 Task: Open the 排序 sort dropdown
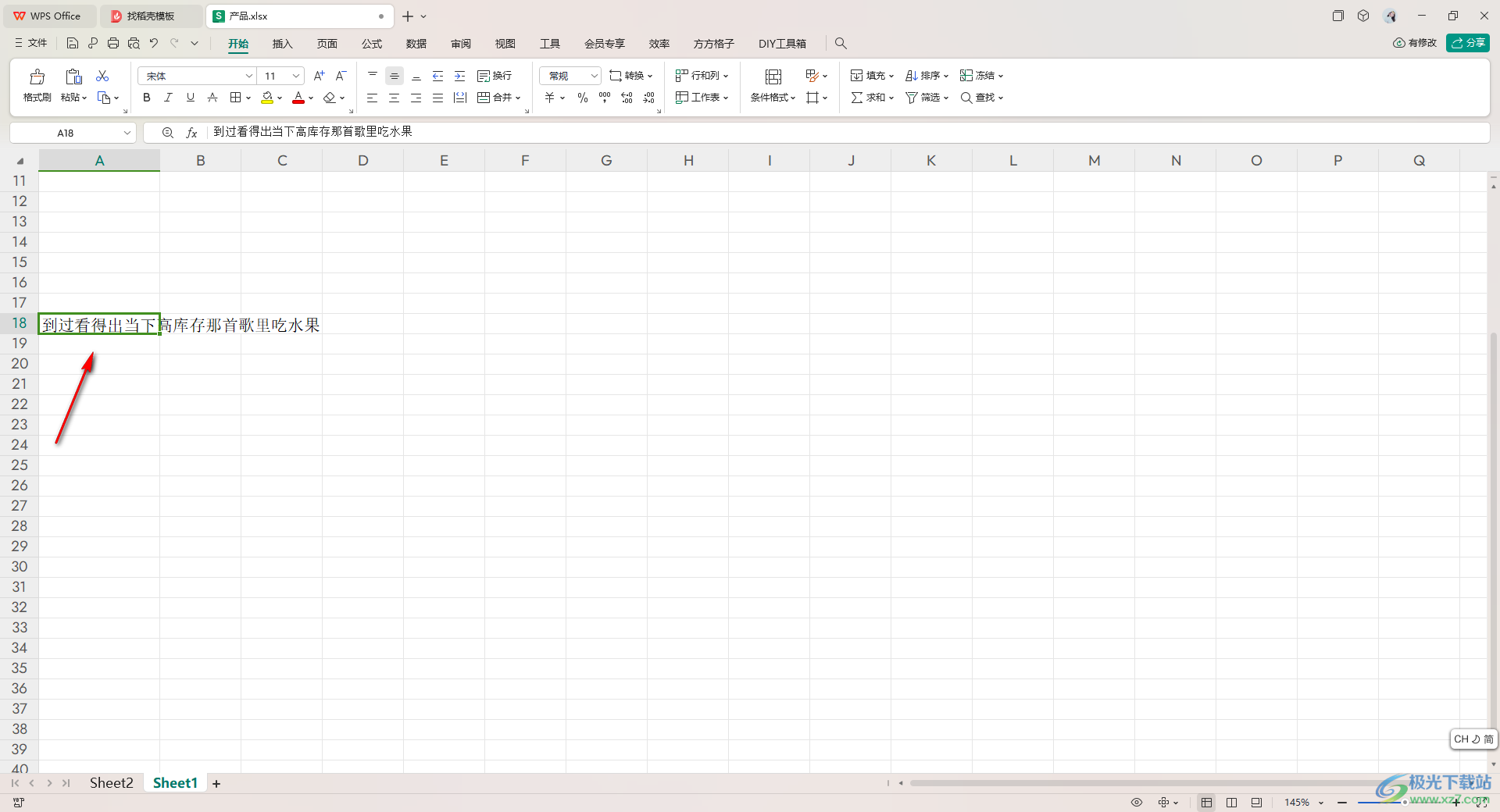tap(927, 76)
